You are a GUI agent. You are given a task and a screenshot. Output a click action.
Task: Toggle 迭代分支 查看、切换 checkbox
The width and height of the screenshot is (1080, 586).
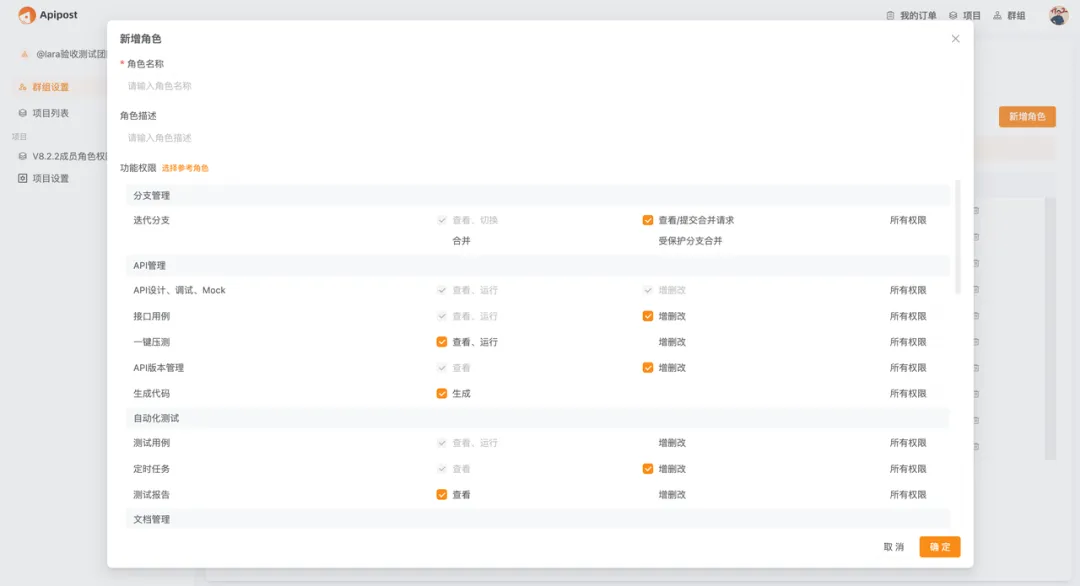click(442, 220)
